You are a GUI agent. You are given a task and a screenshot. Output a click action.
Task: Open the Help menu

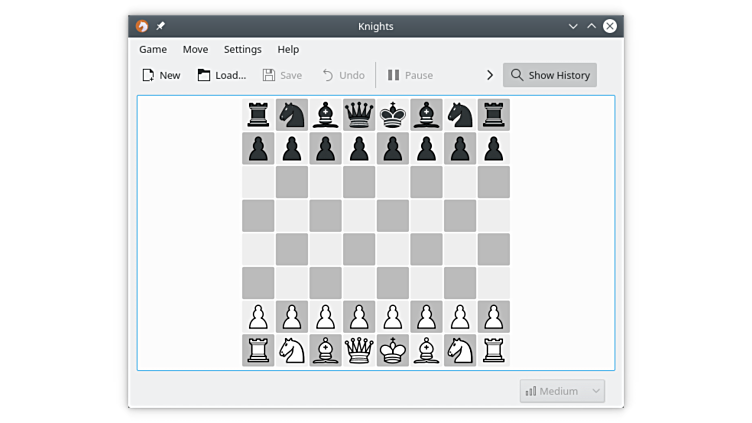coord(288,49)
